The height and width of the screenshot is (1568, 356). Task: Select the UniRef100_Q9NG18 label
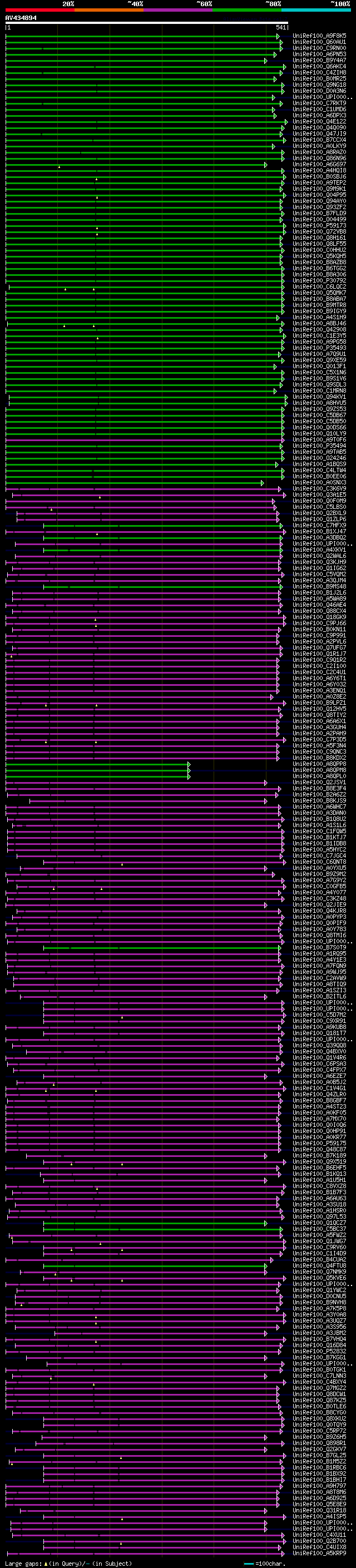(x=319, y=85)
